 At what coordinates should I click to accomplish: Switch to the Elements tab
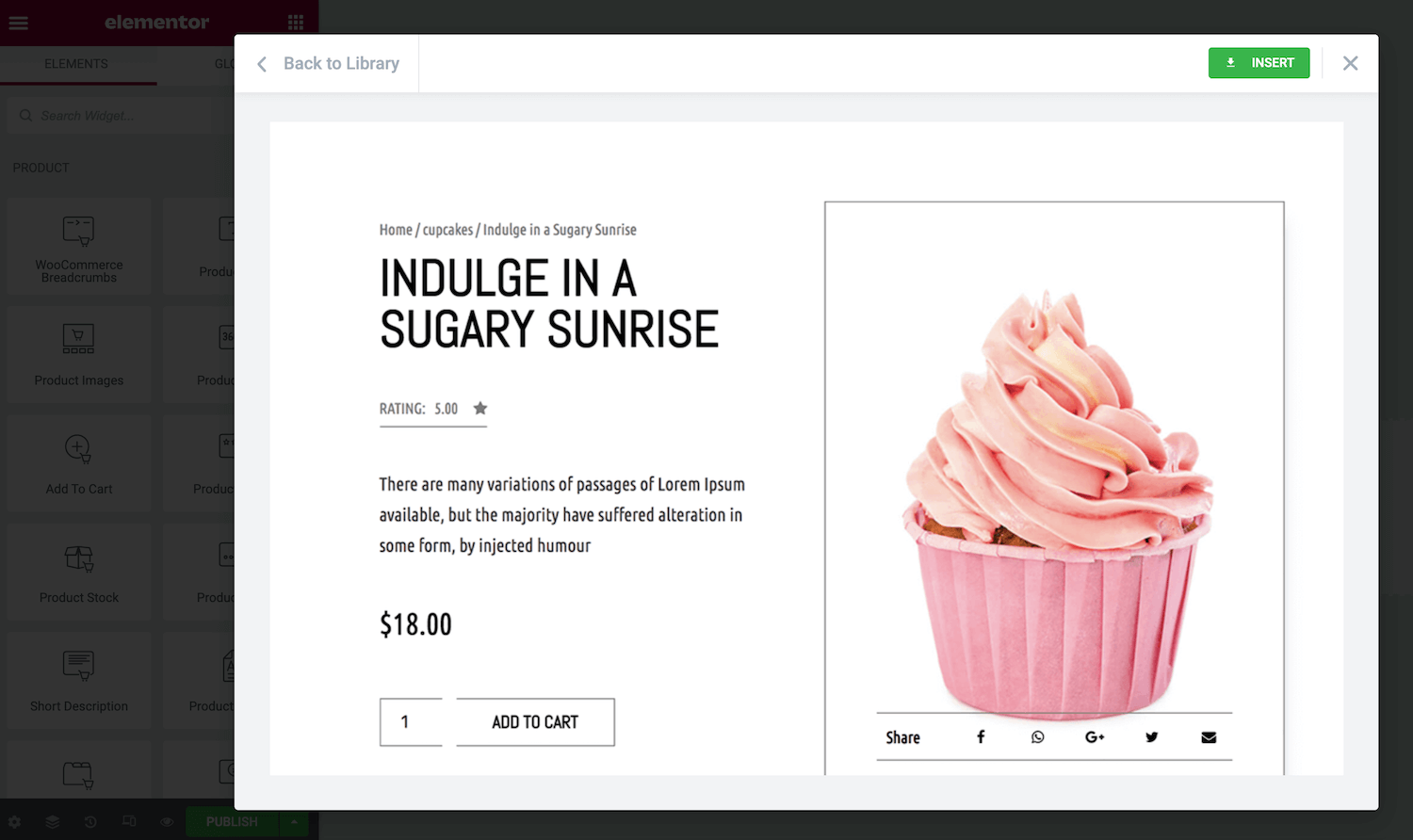point(76,64)
